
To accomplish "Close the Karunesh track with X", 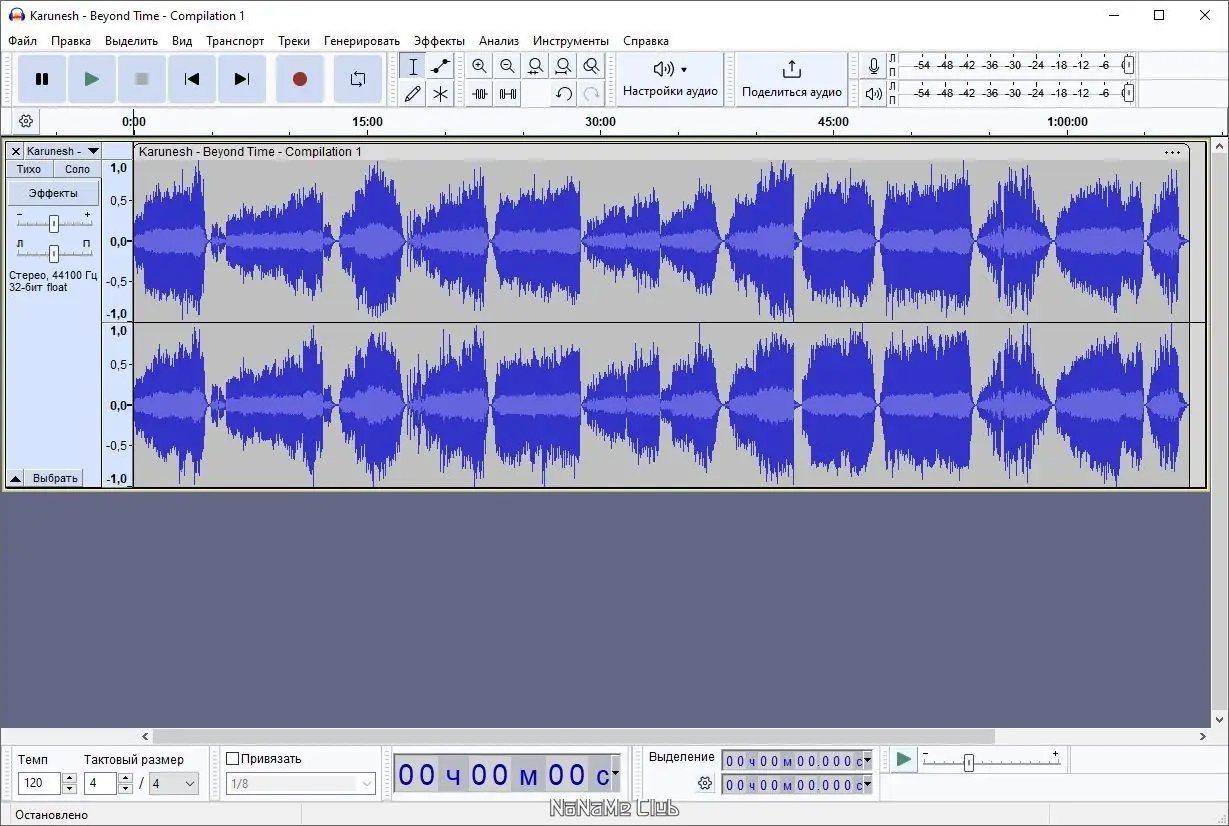I will point(16,151).
